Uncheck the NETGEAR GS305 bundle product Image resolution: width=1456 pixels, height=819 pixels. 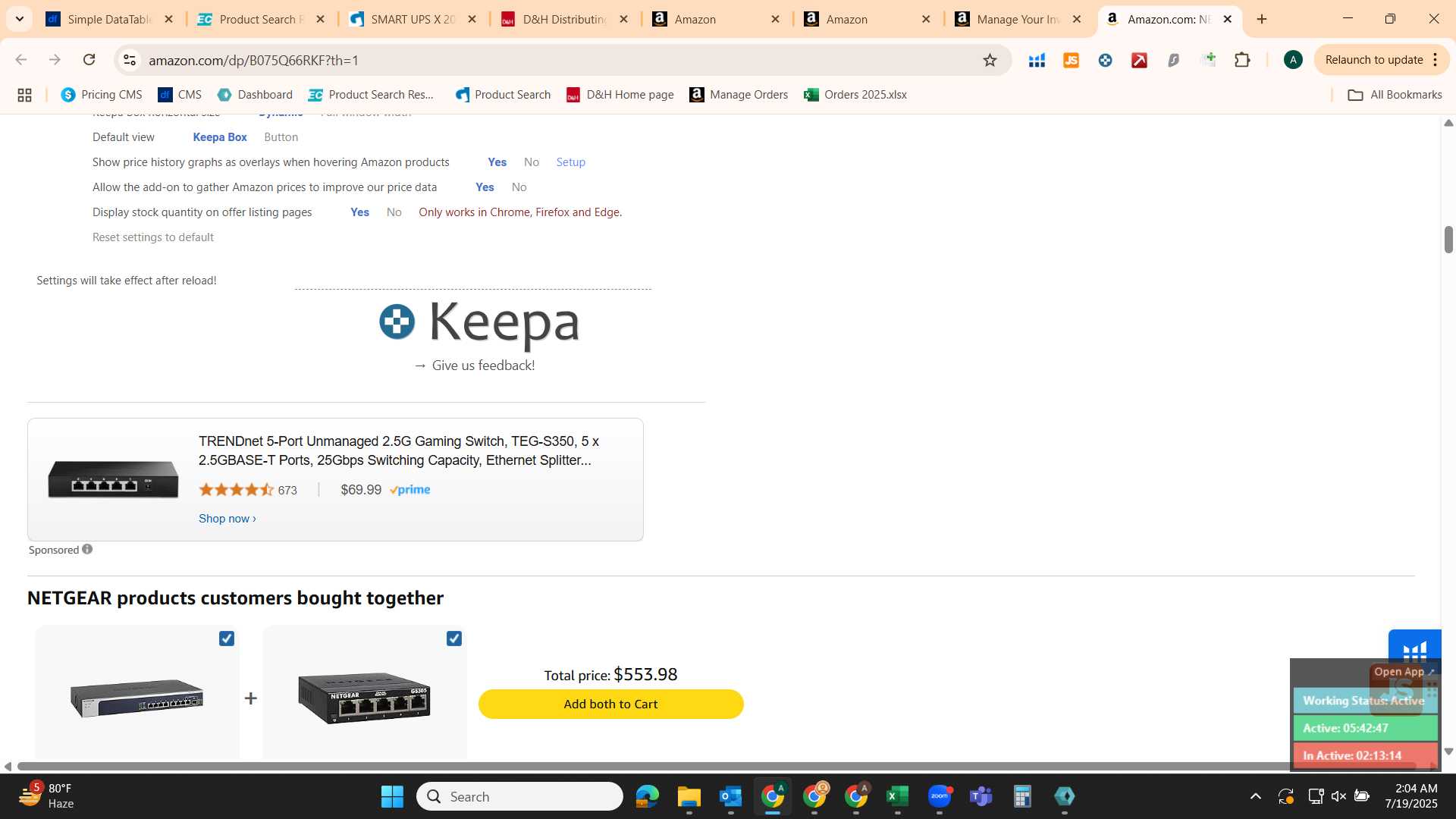(x=454, y=639)
